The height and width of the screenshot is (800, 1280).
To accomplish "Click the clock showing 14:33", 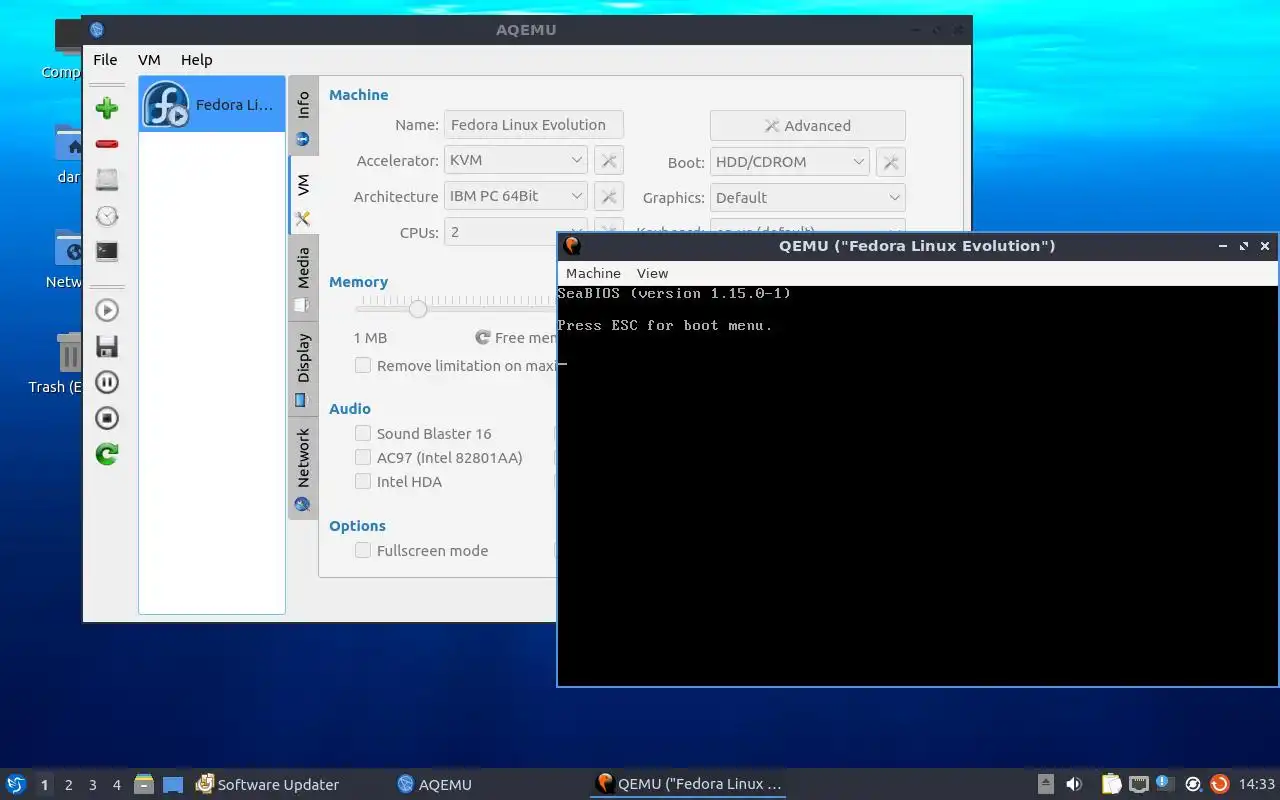I will click(x=1257, y=784).
